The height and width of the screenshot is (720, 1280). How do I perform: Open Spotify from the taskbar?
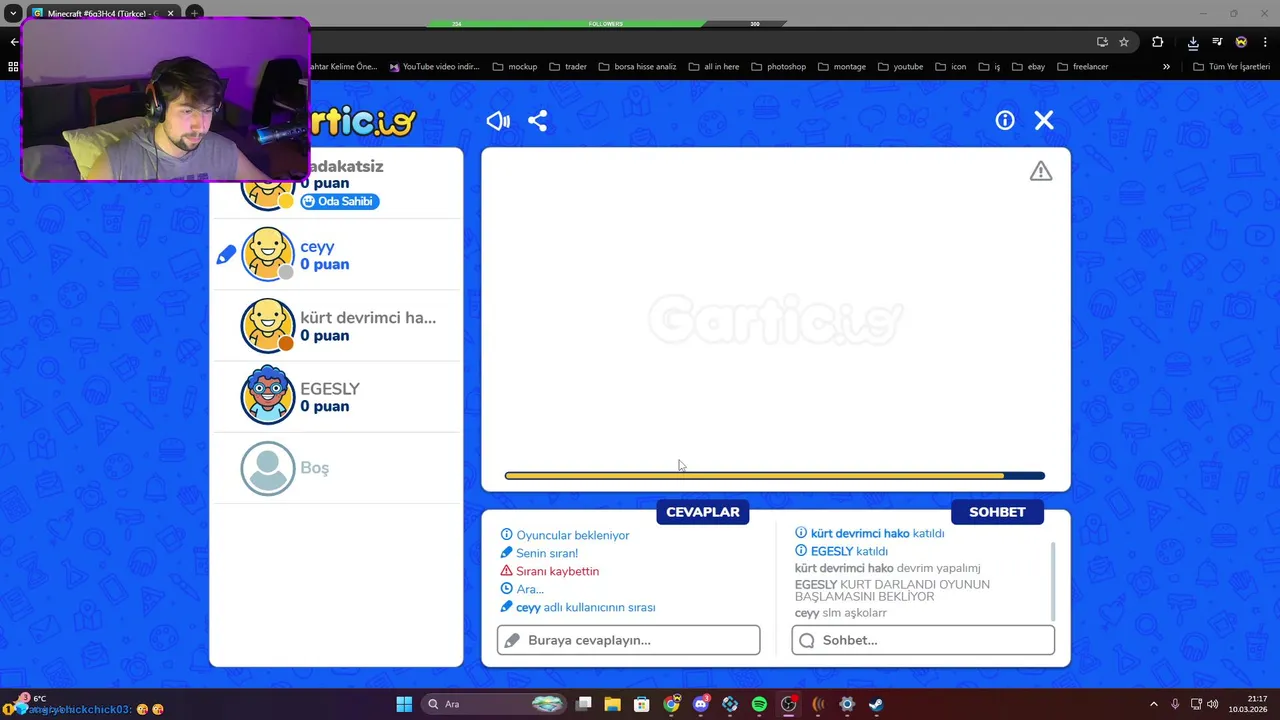pos(759,704)
